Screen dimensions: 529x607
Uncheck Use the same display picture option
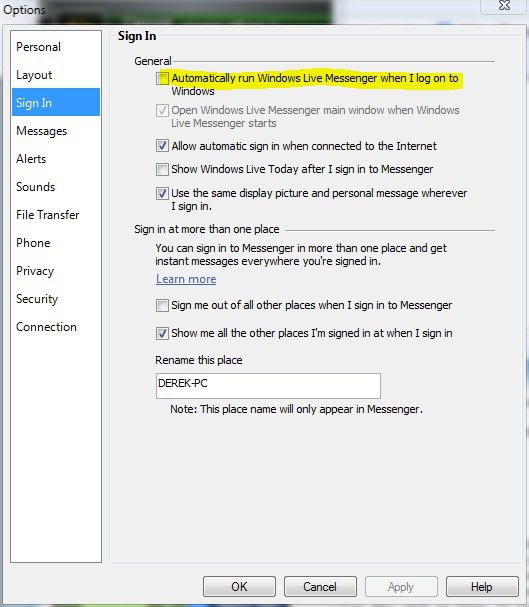tap(162, 193)
